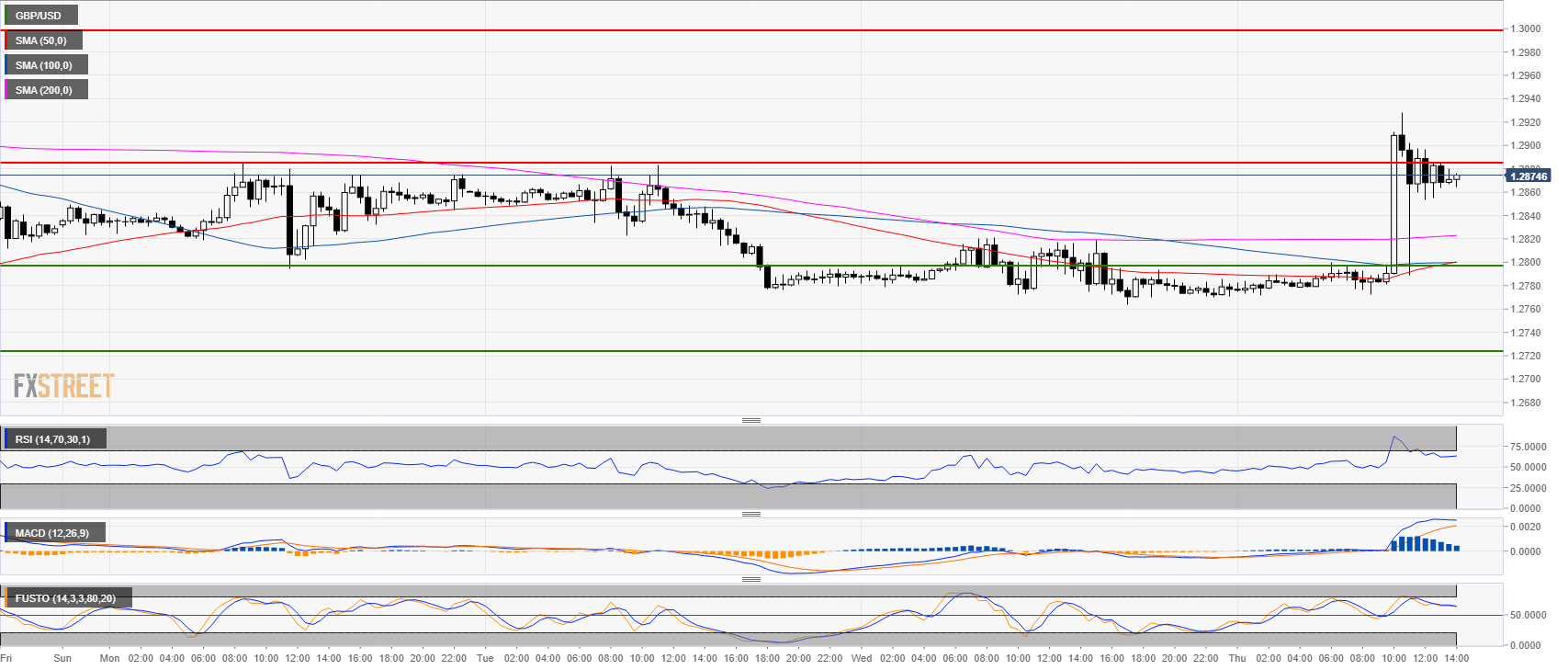
Task: Click the current price tag 1.28746
Action: [1529, 176]
